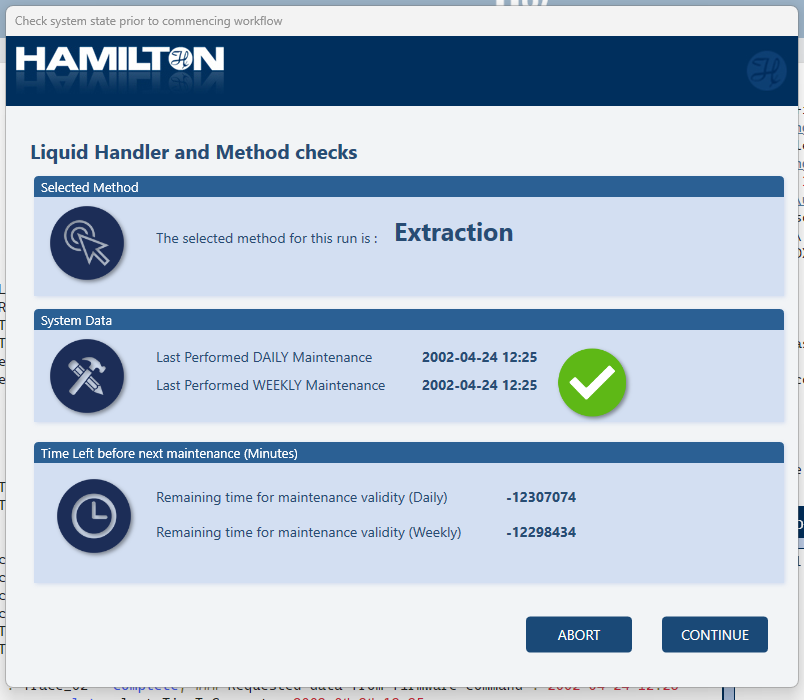Click the clock icon for time left
Screen dimensions: 804x700
point(94,516)
